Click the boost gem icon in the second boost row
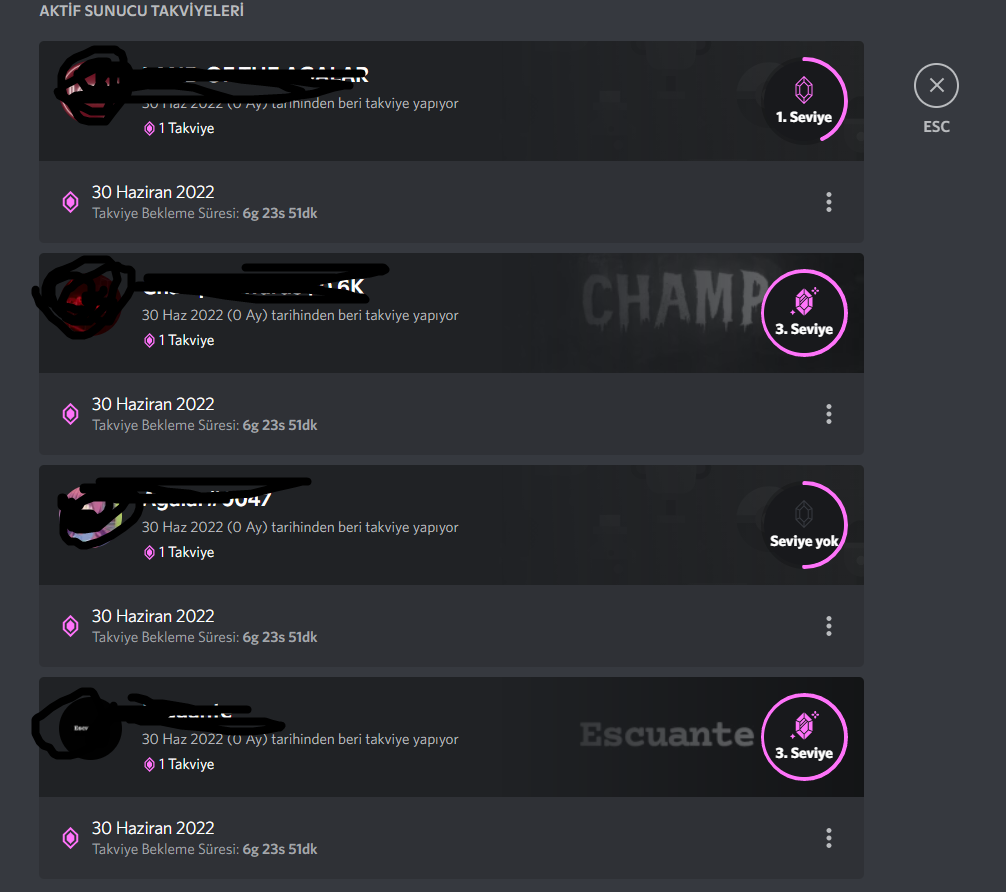The height and width of the screenshot is (892, 1006). [71, 414]
